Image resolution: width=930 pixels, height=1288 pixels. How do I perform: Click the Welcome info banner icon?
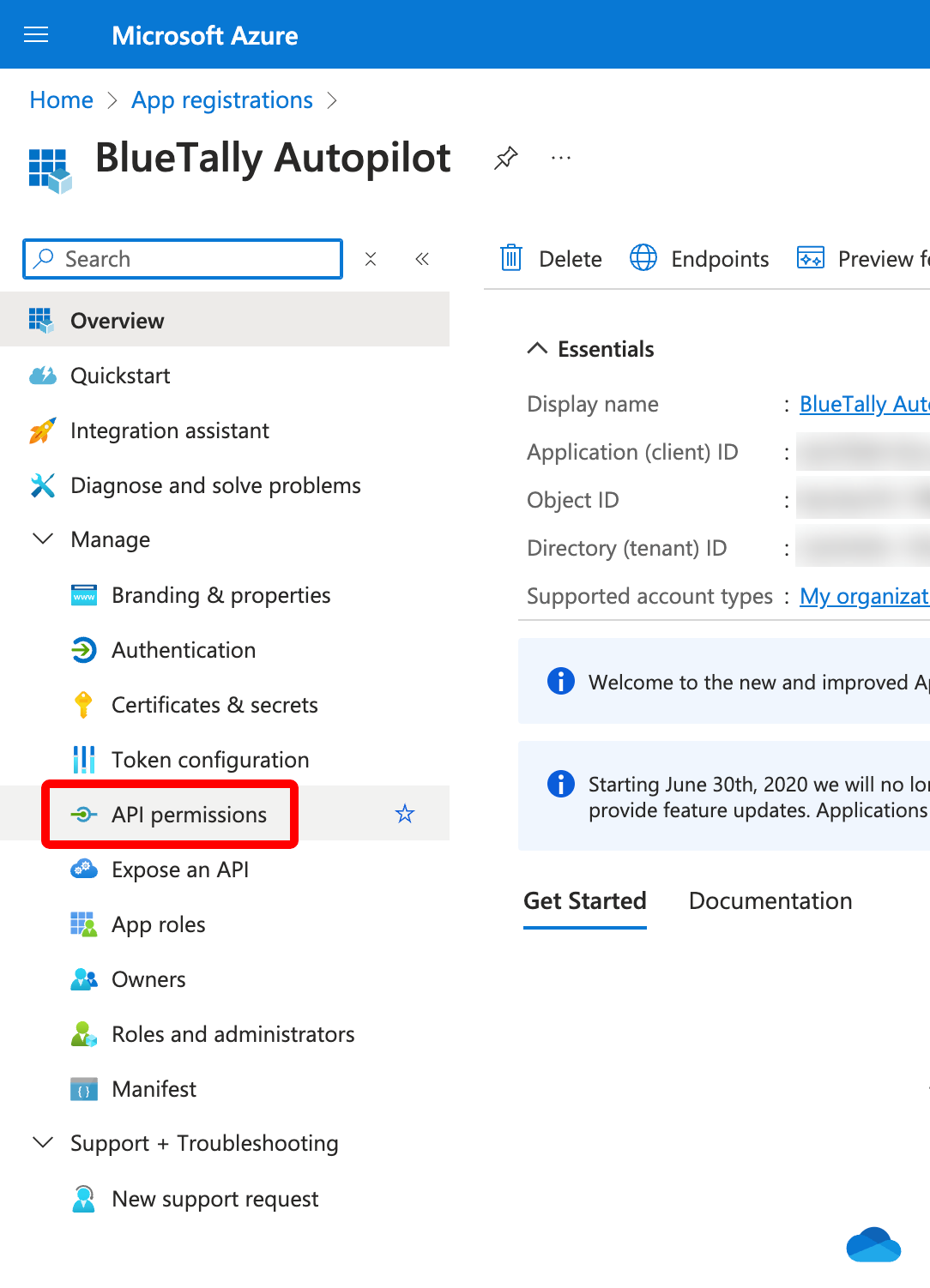coord(561,681)
